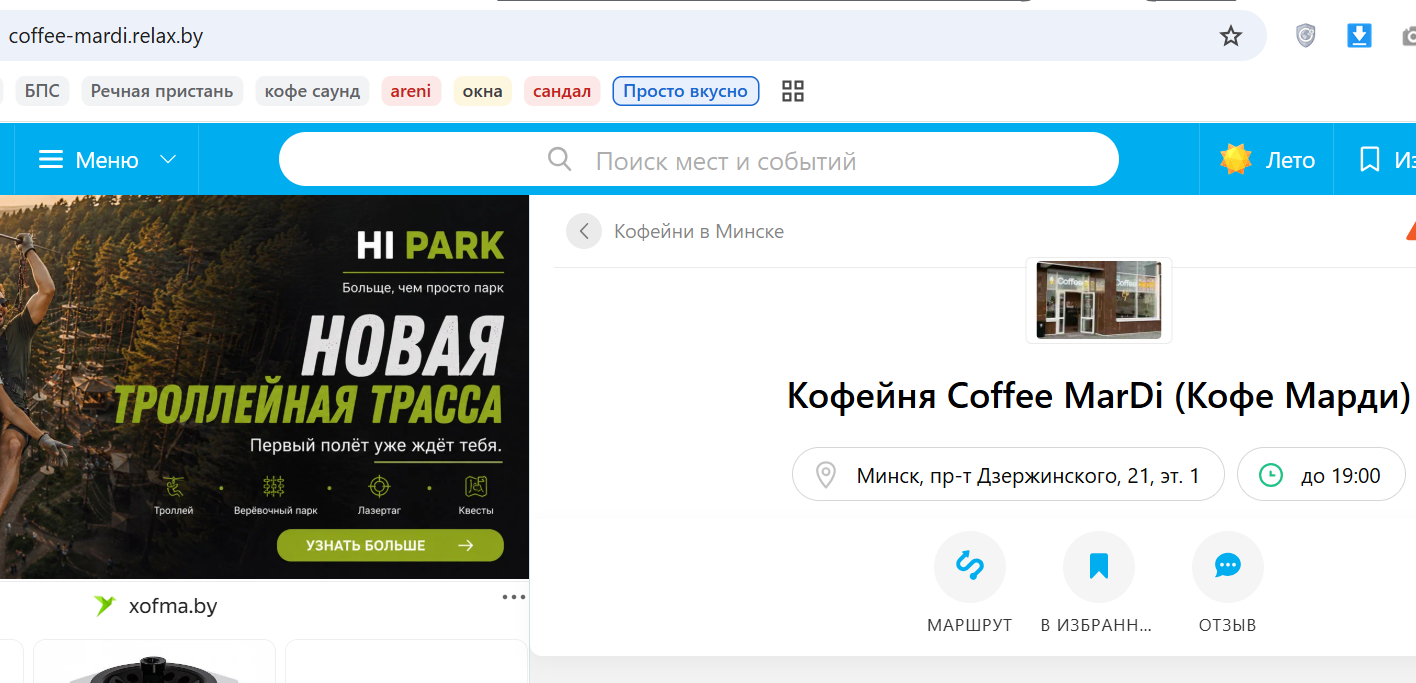
Task: Bookmark this page with the star icon
Action: pos(1230,37)
